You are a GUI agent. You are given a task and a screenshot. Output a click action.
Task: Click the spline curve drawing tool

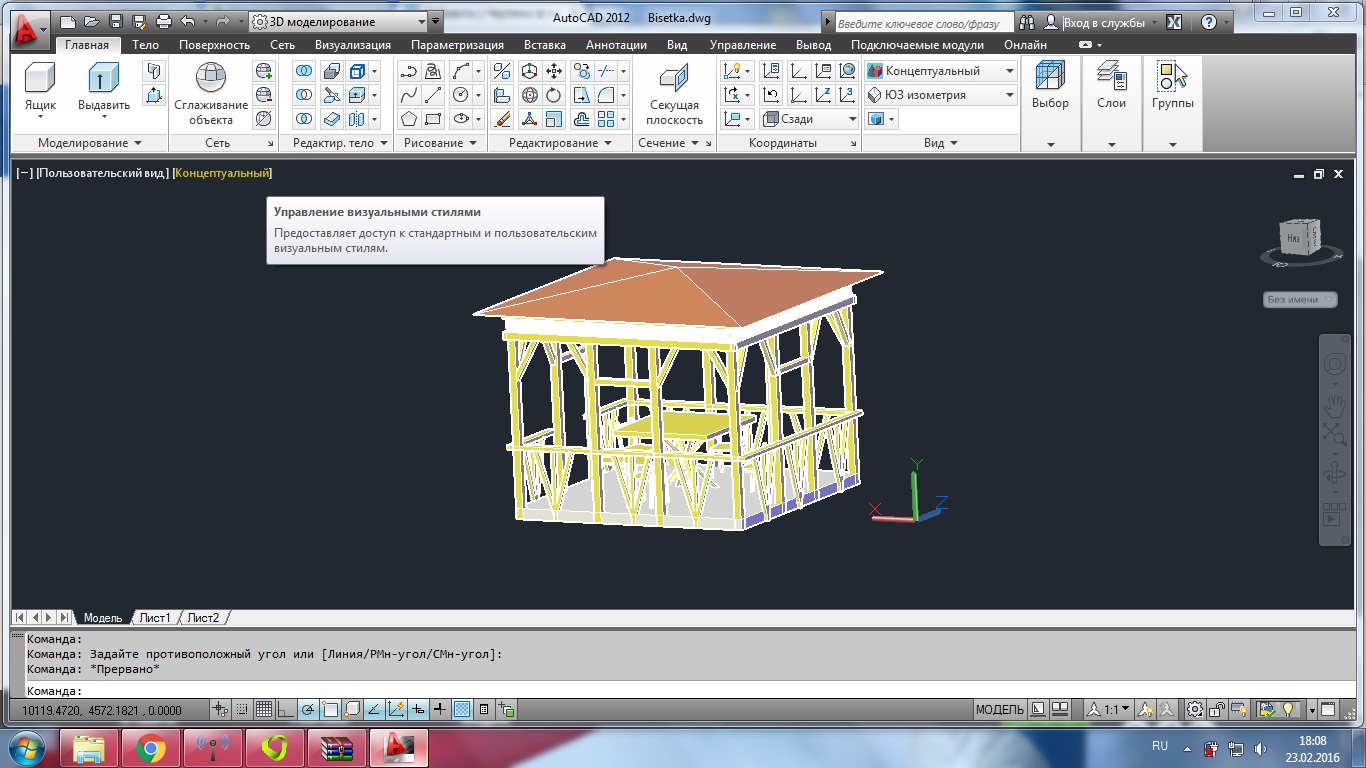point(408,95)
